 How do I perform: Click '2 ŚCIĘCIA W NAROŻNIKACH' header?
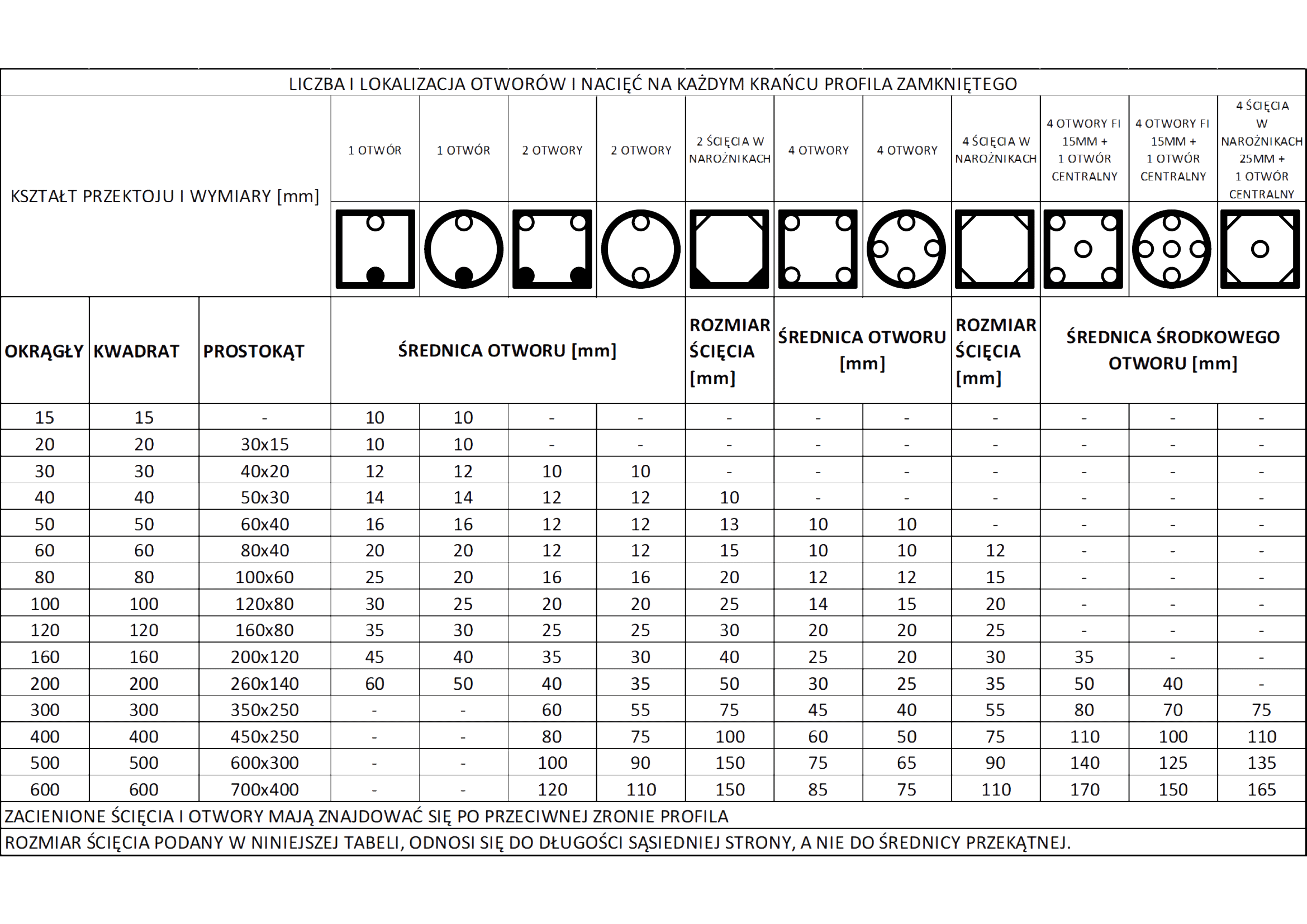[730, 150]
